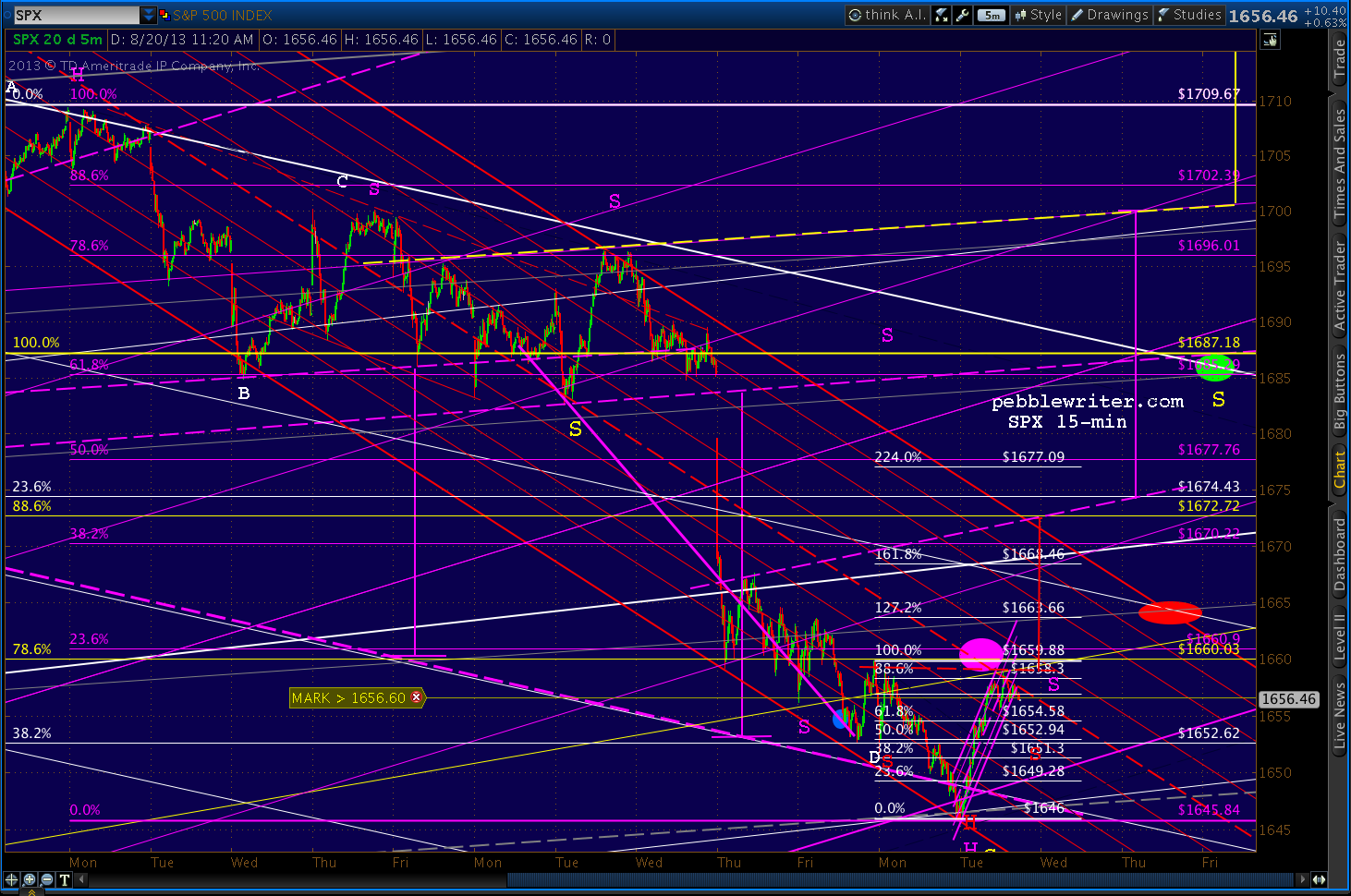The width and height of the screenshot is (1351, 896).
Task: Switch to the Trade side tab
Action: [x=1339, y=58]
